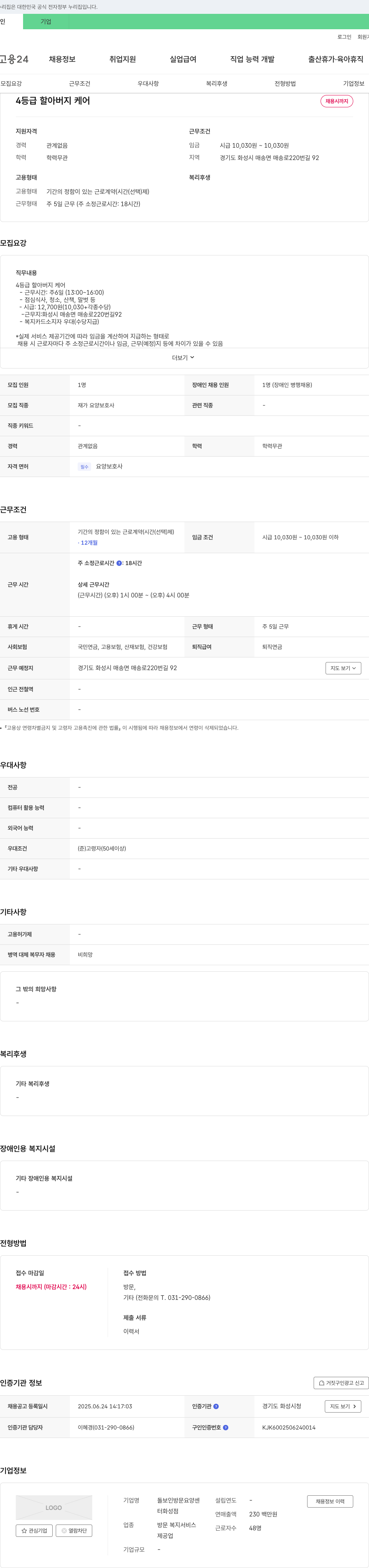The height and width of the screenshot is (1568, 369).
Task: Click the 이혜경(031-290-0866) contact text
Action: click(x=106, y=1427)
